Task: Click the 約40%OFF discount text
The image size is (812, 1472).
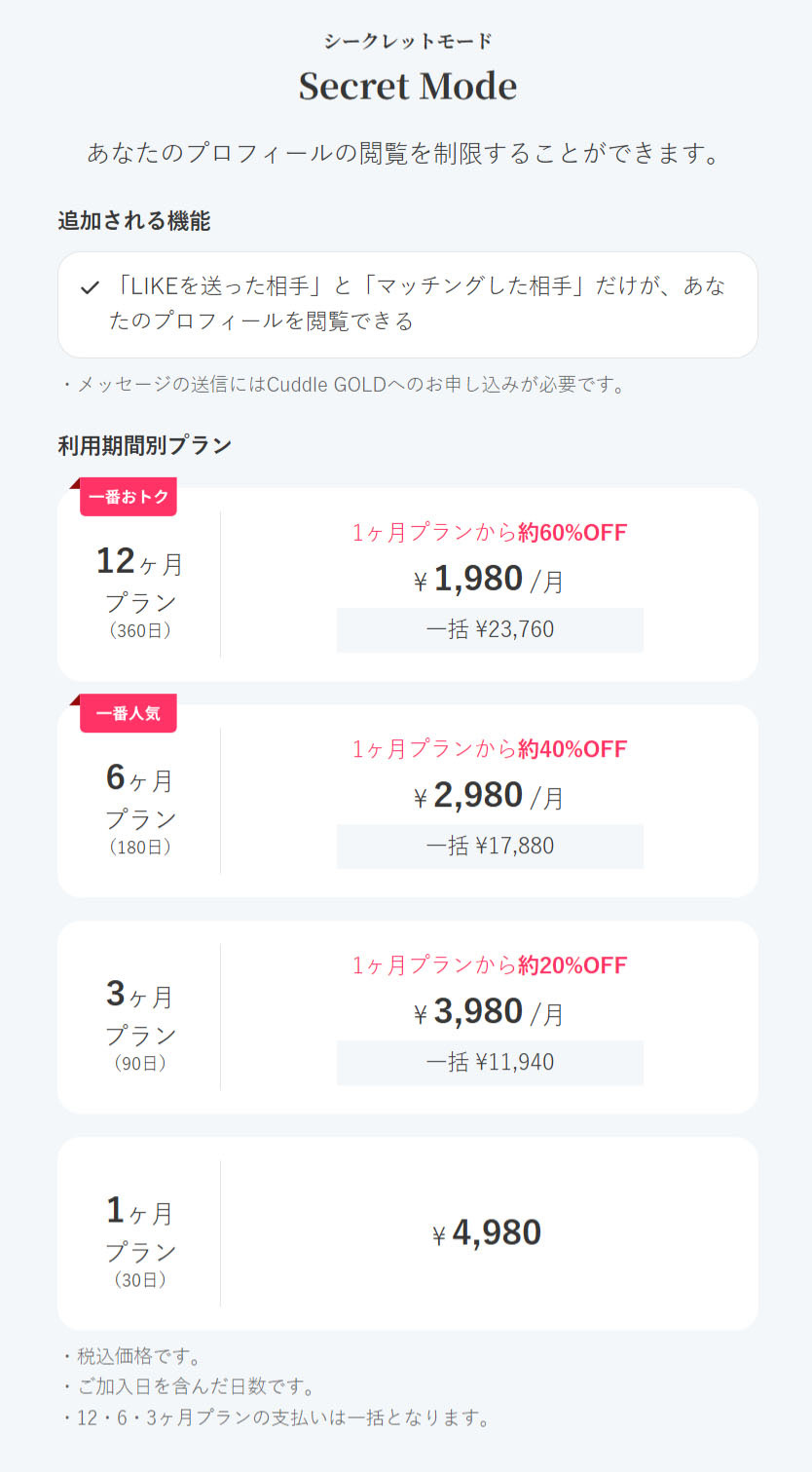Action: tap(572, 749)
